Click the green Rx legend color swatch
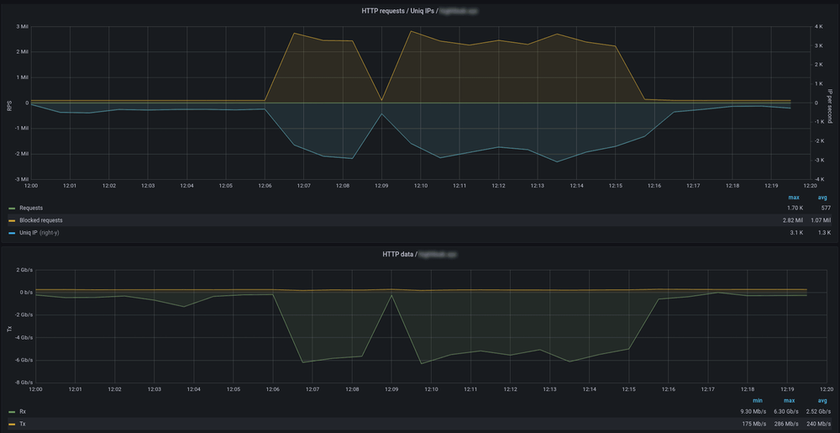The image size is (840, 433). [x=11, y=411]
